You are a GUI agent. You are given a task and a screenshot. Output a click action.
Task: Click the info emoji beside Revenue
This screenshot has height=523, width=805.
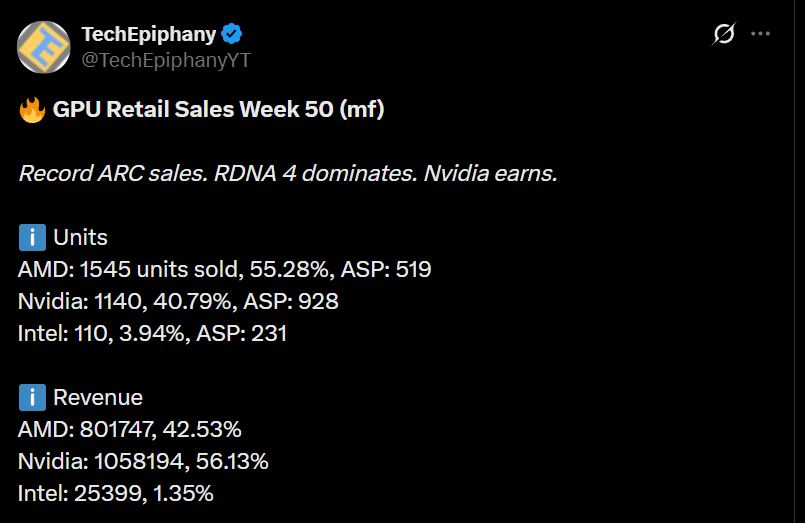[x=32, y=398]
